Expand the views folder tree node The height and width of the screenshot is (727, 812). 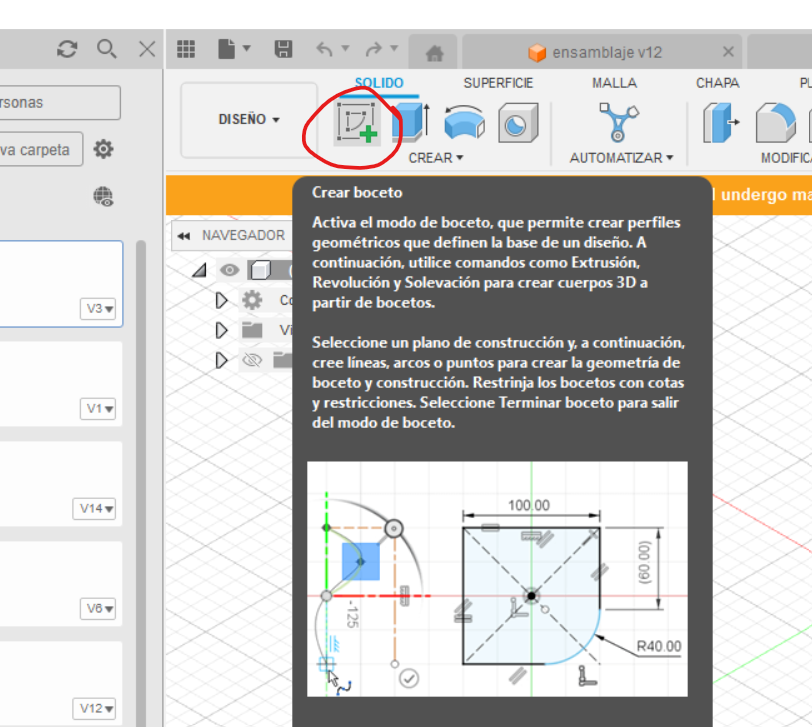coord(222,330)
